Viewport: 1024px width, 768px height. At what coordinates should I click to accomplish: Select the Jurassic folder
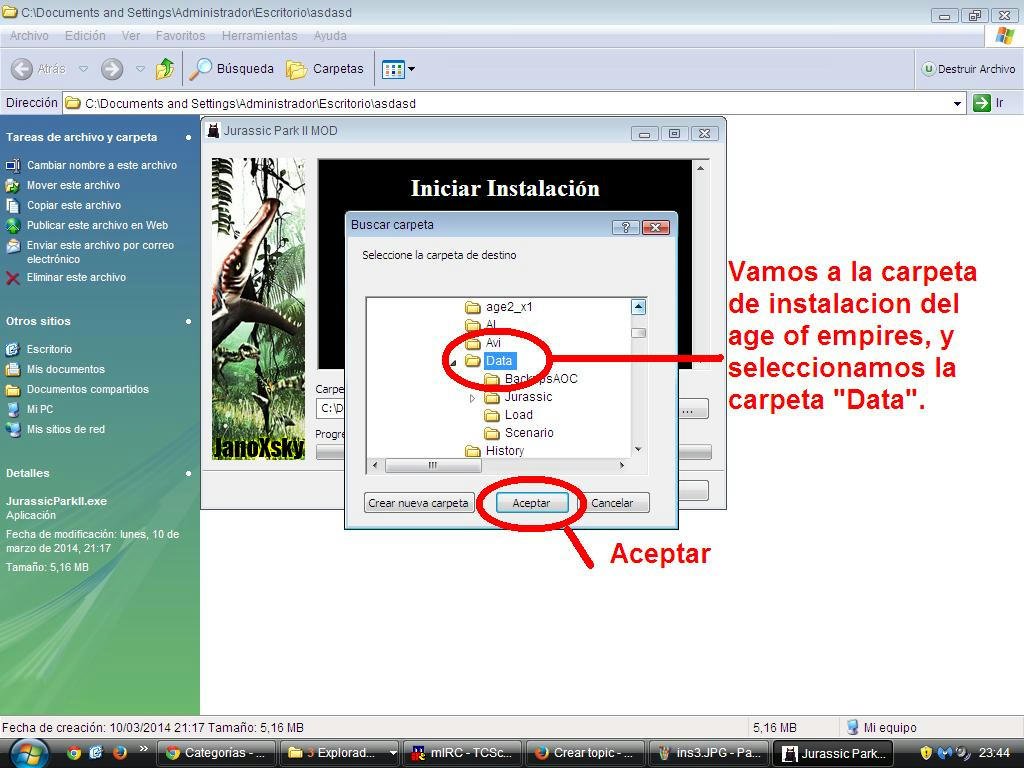click(x=528, y=396)
